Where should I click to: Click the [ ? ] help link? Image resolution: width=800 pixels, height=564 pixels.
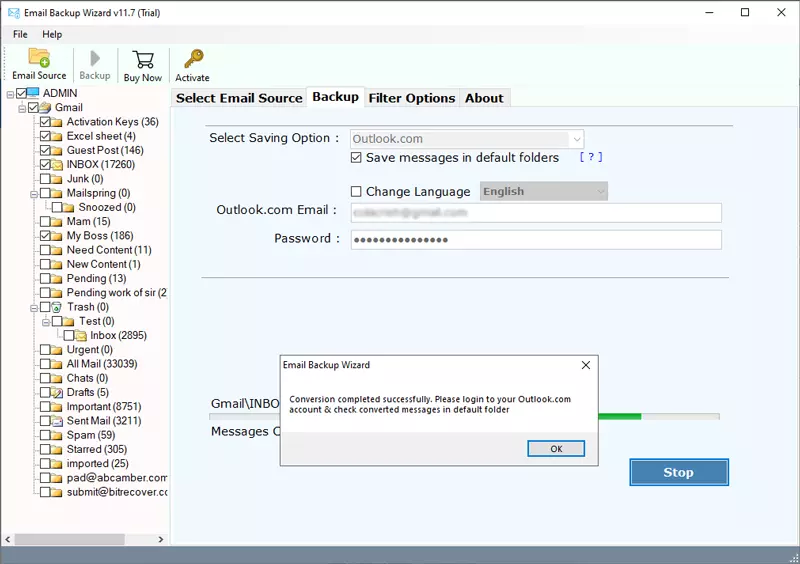591,157
